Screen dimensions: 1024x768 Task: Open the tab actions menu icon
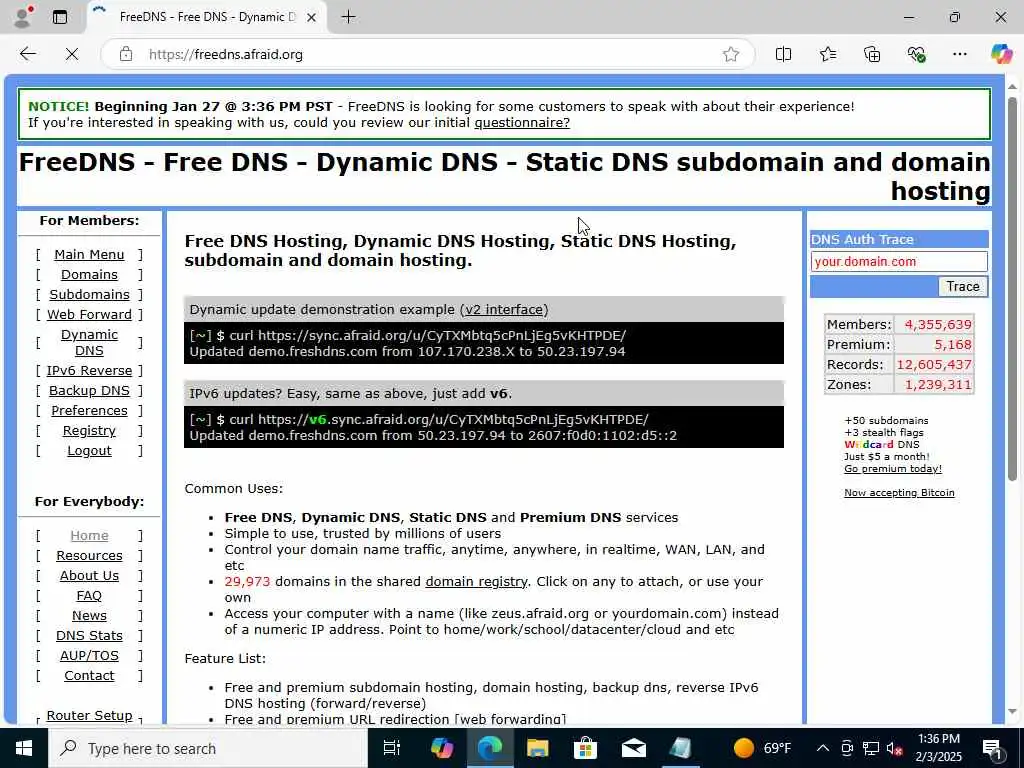click(60, 17)
